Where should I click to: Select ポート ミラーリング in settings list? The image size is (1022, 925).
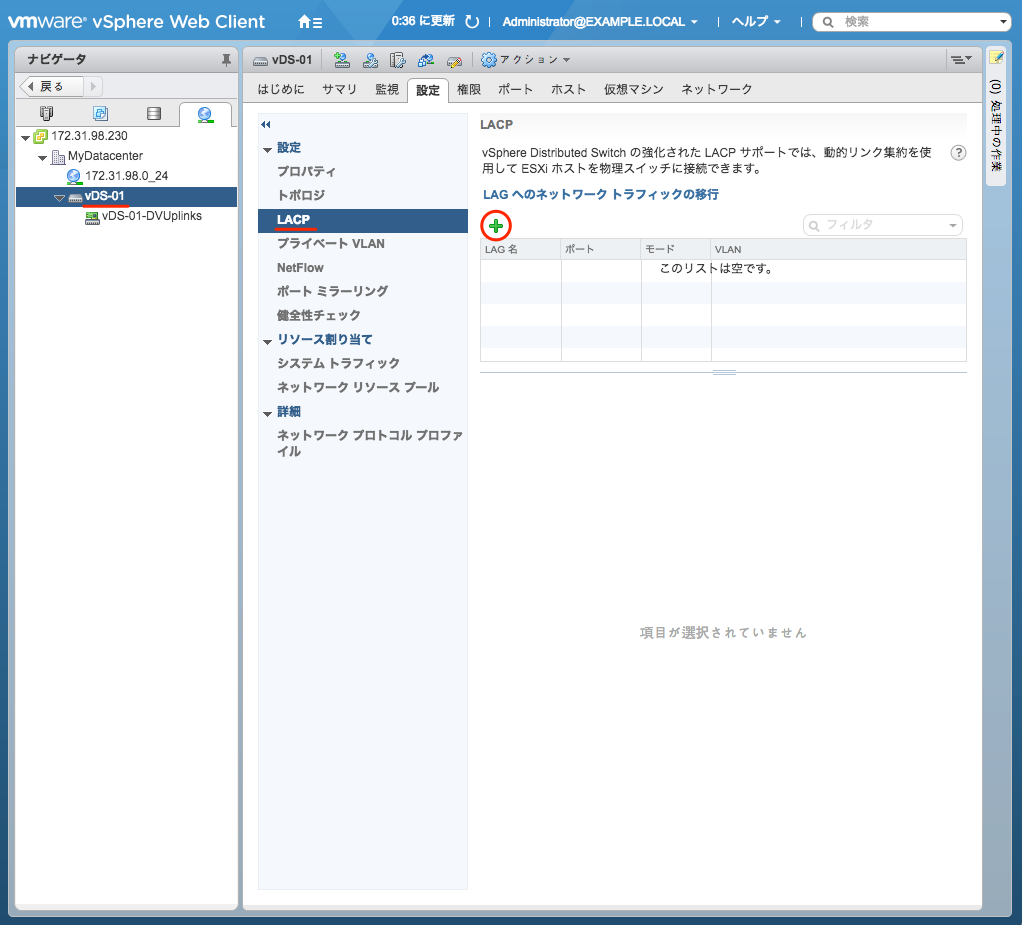click(x=332, y=291)
